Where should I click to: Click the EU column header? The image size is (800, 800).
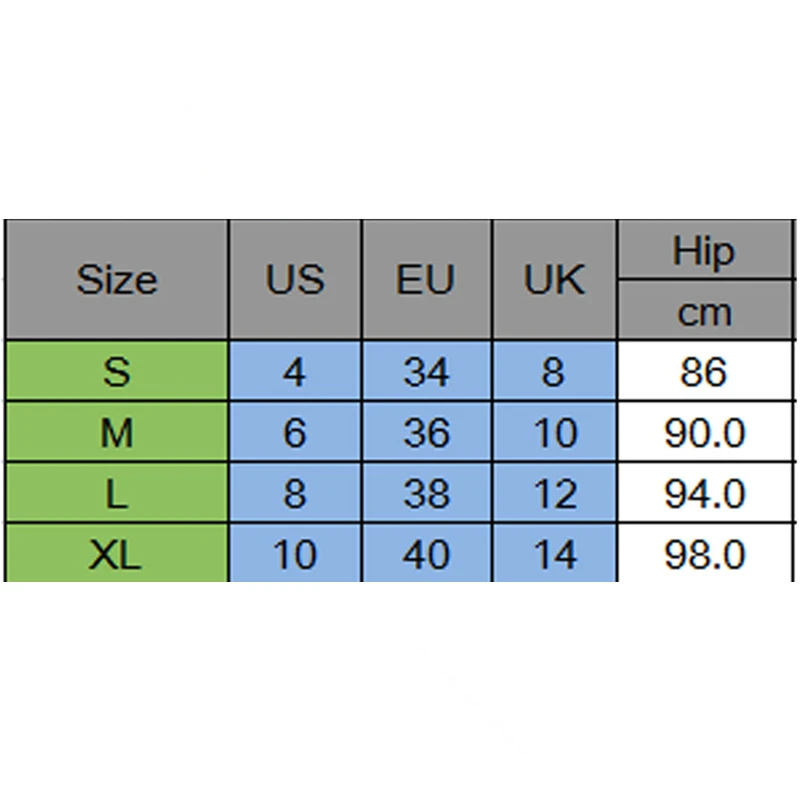[426, 280]
